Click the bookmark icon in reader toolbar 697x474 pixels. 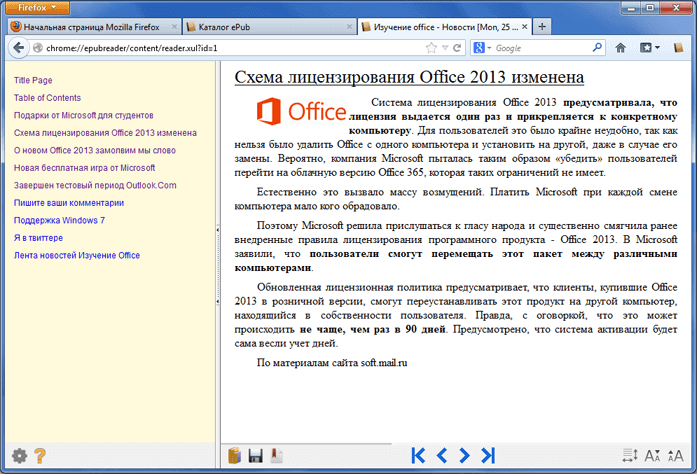(276, 456)
